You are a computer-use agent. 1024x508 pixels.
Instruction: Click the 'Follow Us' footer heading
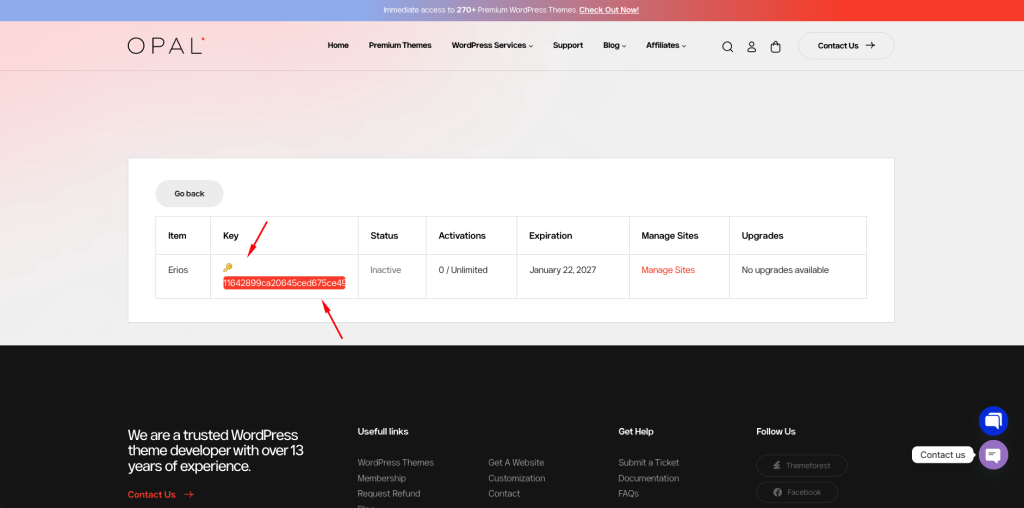[776, 432]
